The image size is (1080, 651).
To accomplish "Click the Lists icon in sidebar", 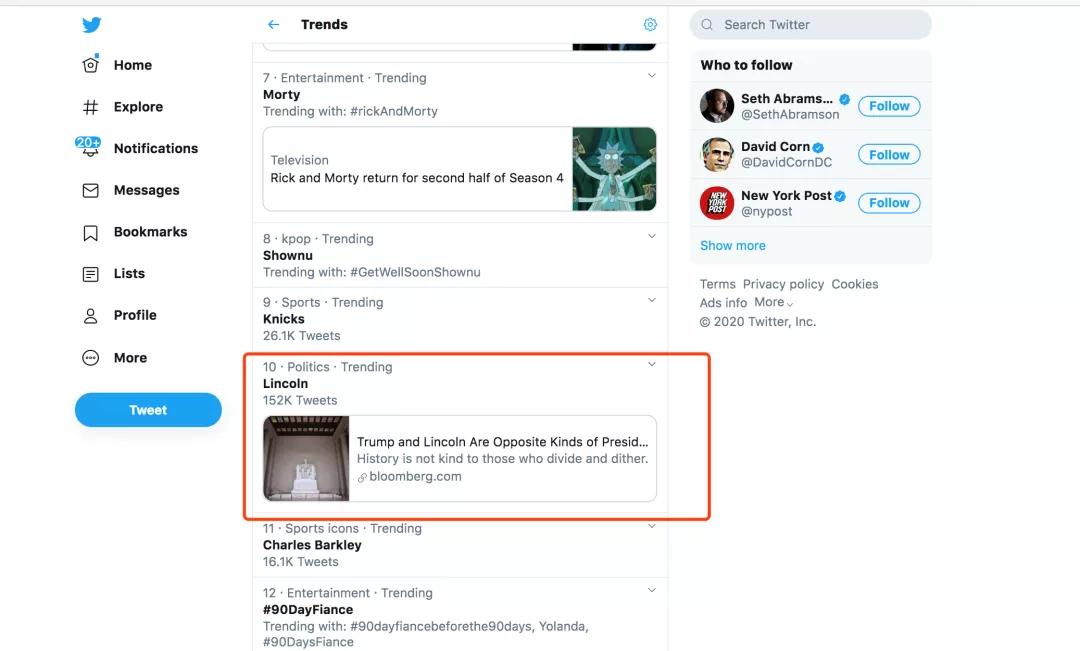I will 90,274.
